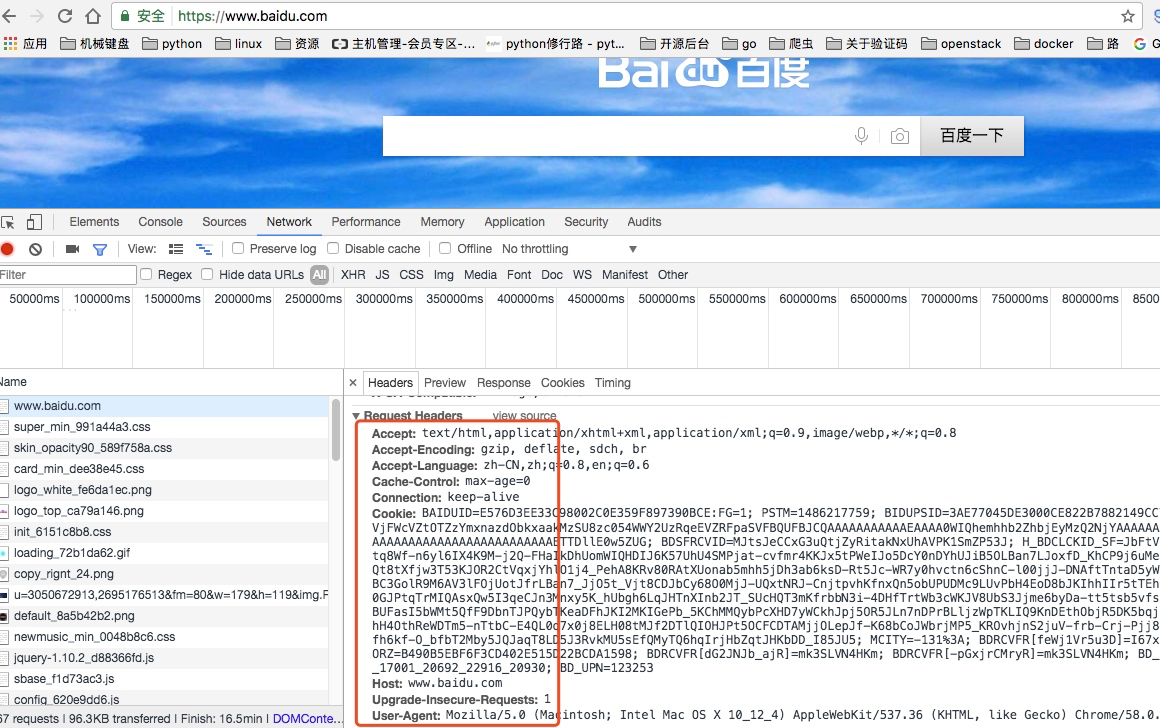Switch to the waterfall overview view icon

[203, 249]
